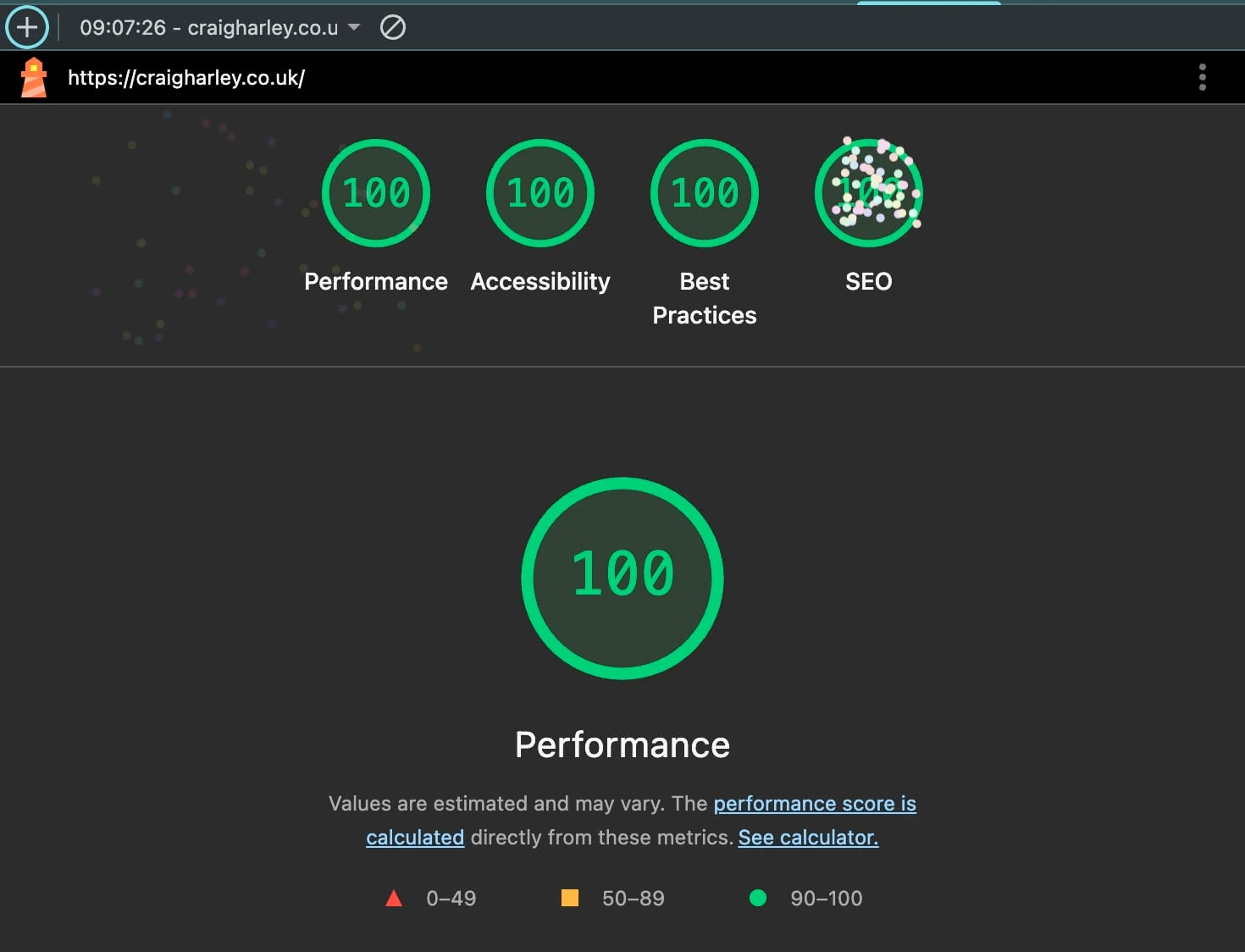1245x952 pixels.
Task: Click the red 0–49 legend triangle
Action: 395,898
